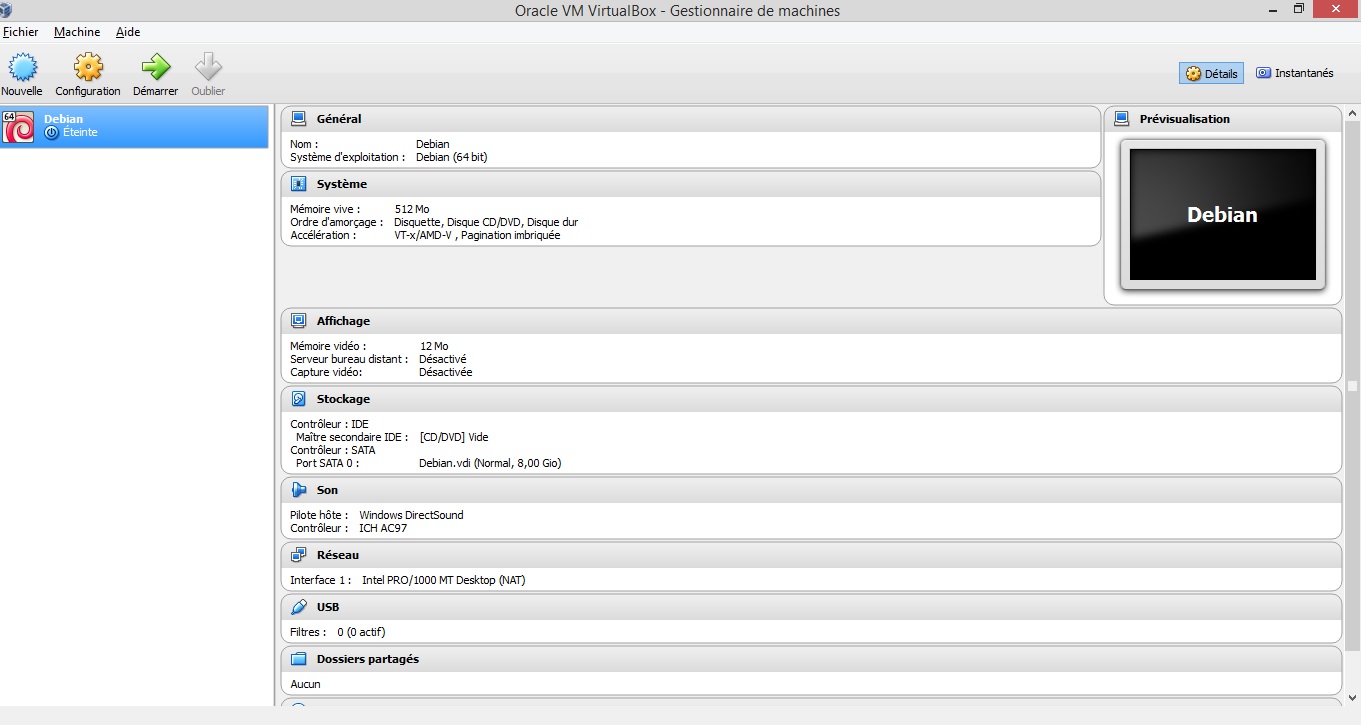Click the Debian (64 bit) OS value

452,157
